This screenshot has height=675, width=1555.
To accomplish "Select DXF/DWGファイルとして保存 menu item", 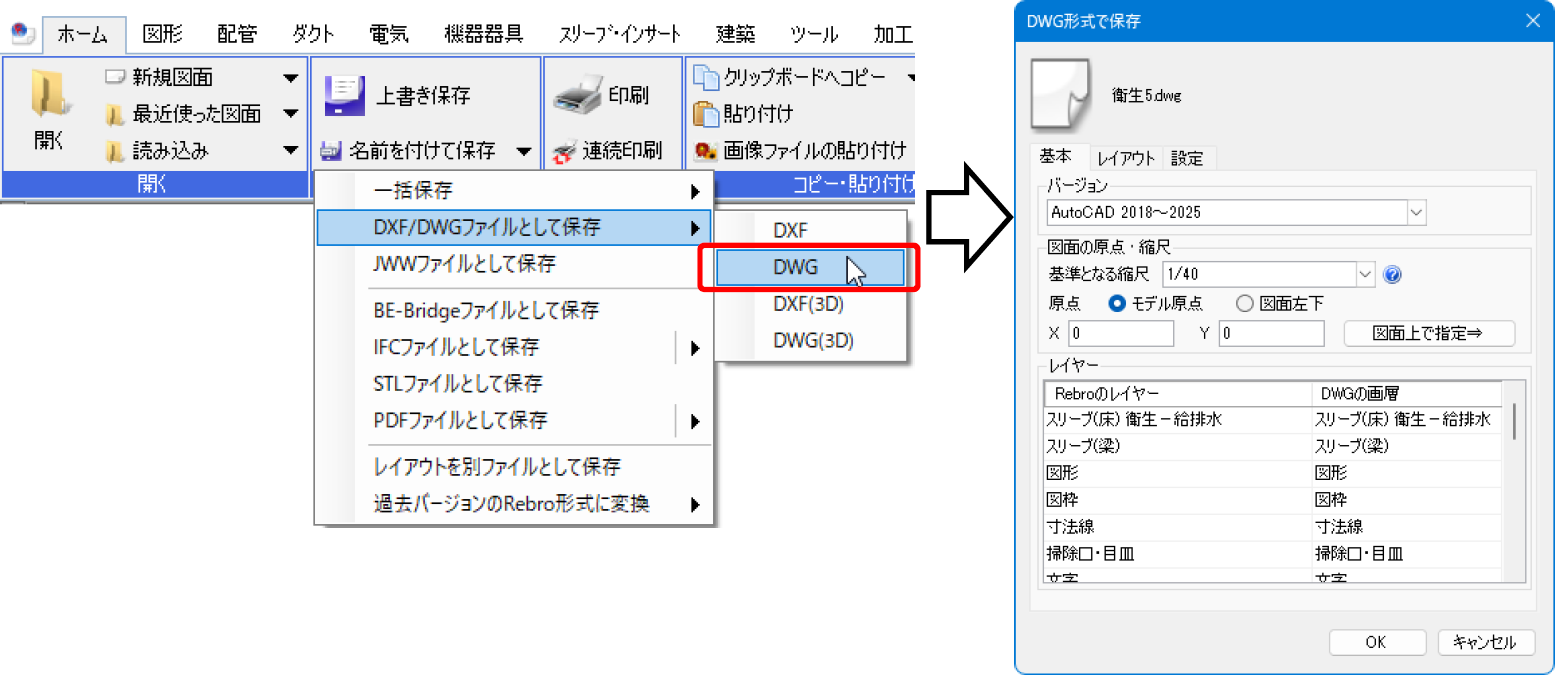I will pyautogui.click(x=514, y=227).
